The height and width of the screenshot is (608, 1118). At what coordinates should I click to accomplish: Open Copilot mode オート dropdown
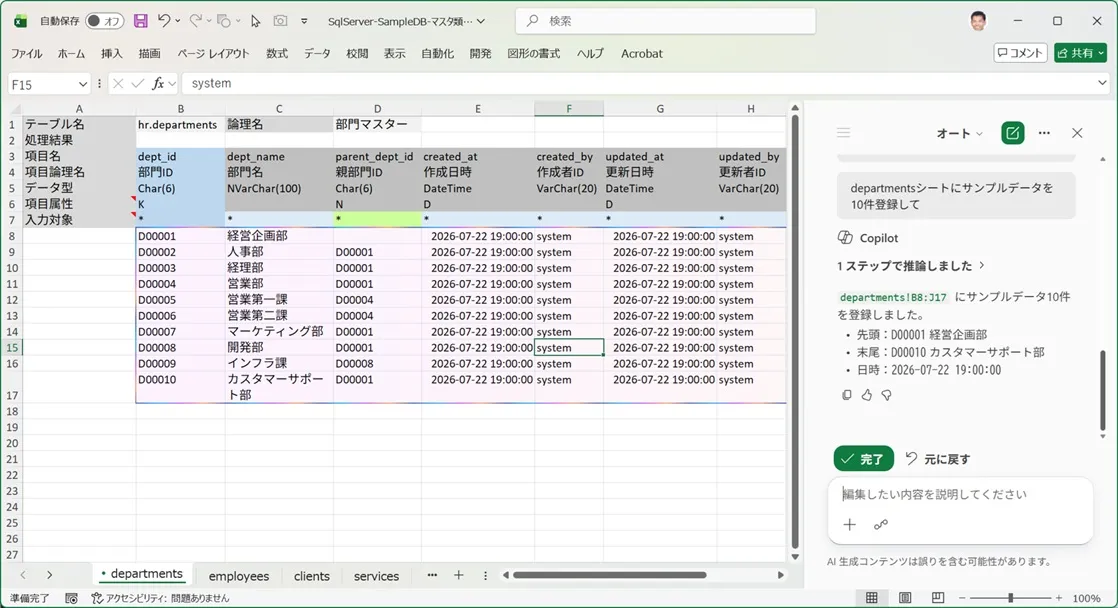(959, 133)
